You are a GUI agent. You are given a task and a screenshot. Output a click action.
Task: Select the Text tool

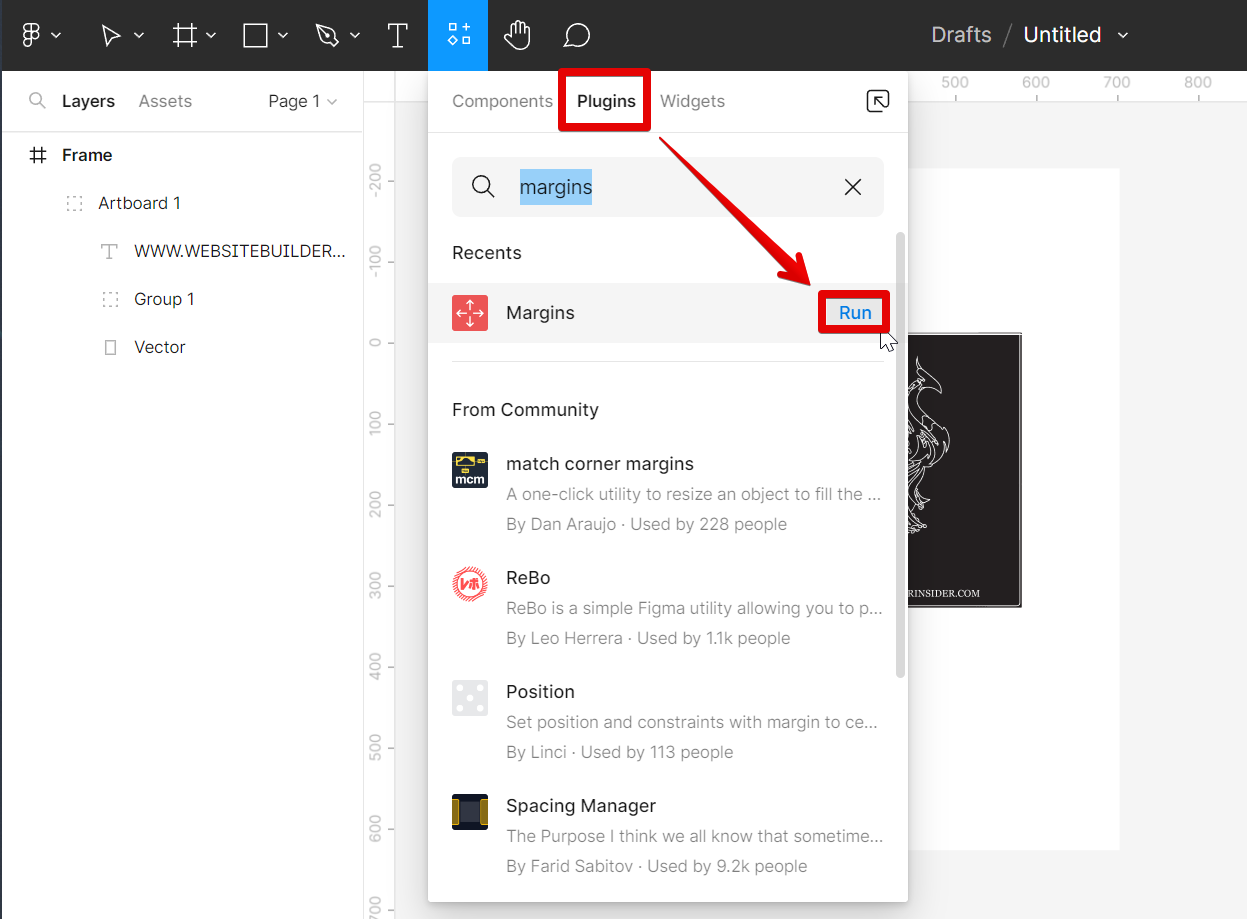click(397, 35)
